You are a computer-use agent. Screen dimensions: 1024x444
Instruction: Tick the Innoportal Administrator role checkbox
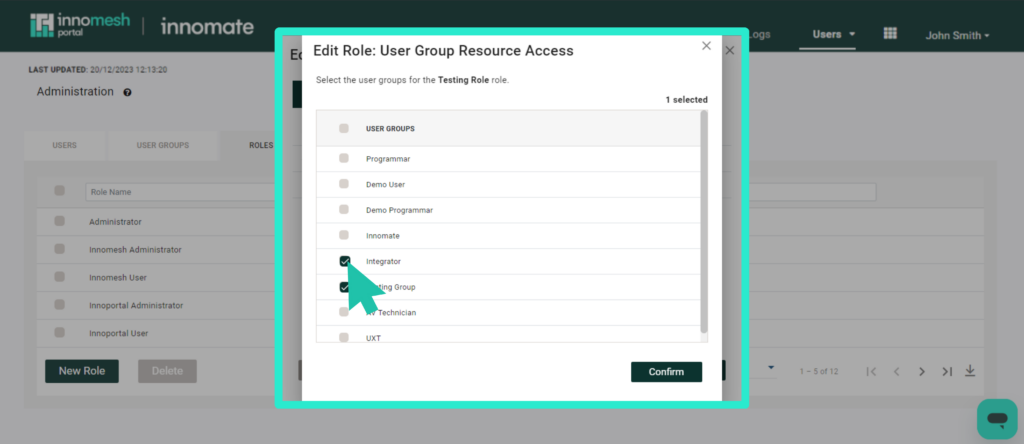pyautogui.click(x=59, y=305)
